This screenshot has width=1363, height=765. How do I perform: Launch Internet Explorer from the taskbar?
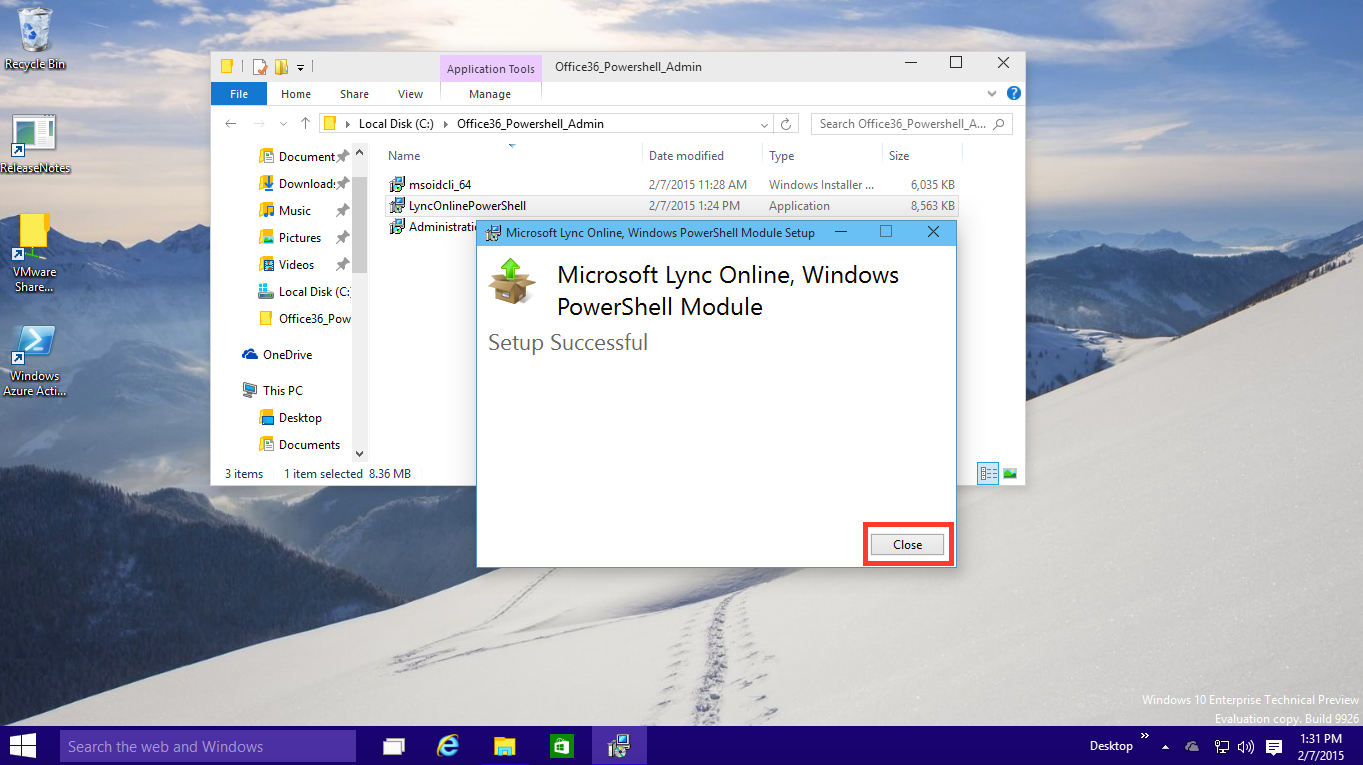click(449, 746)
